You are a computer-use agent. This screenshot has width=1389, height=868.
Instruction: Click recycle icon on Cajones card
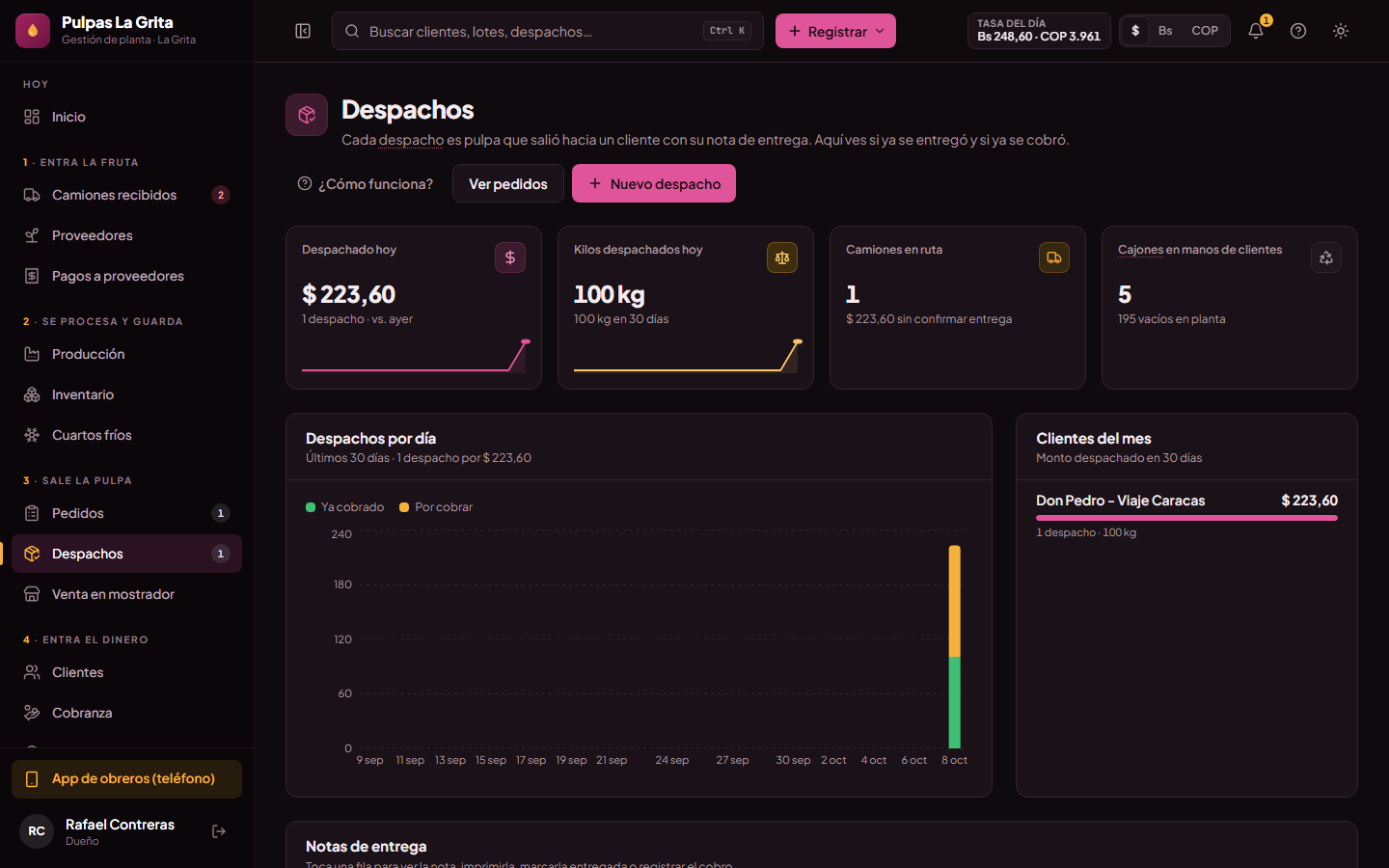[x=1326, y=258]
